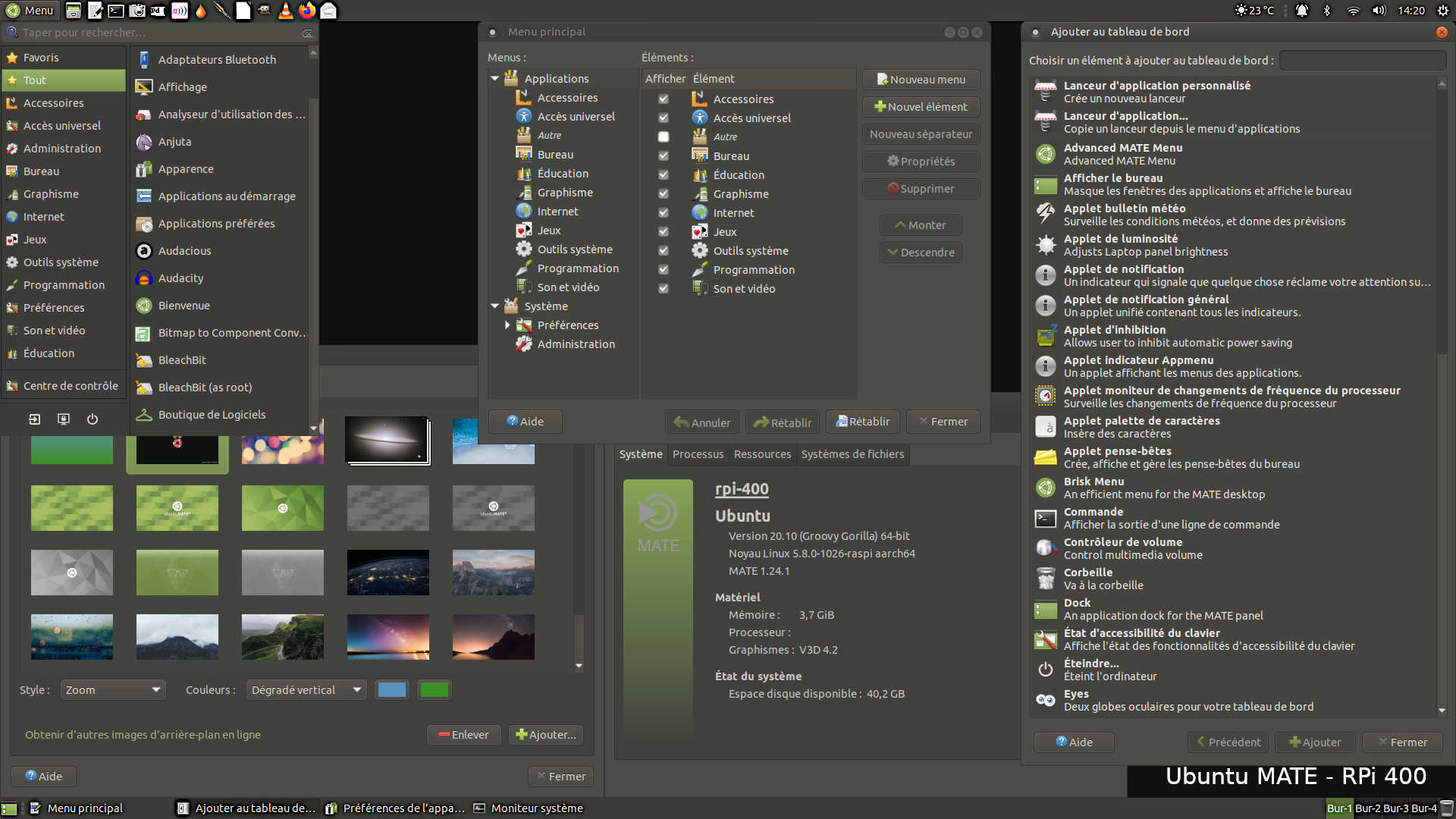Check the Autre show checkbox
This screenshot has height=819, width=1456.
click(x=664, y=137)
